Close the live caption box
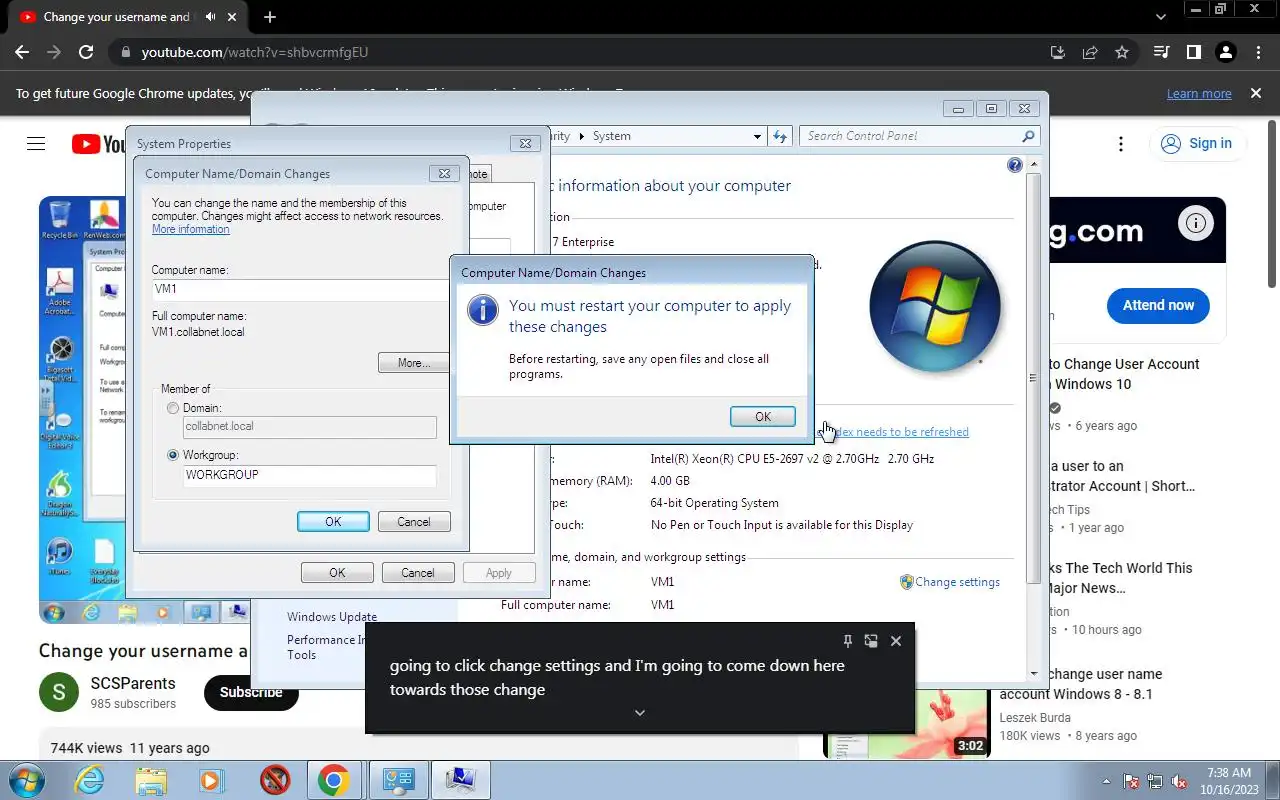Viewport: 1280px width, 800px height. click(896, 641)
